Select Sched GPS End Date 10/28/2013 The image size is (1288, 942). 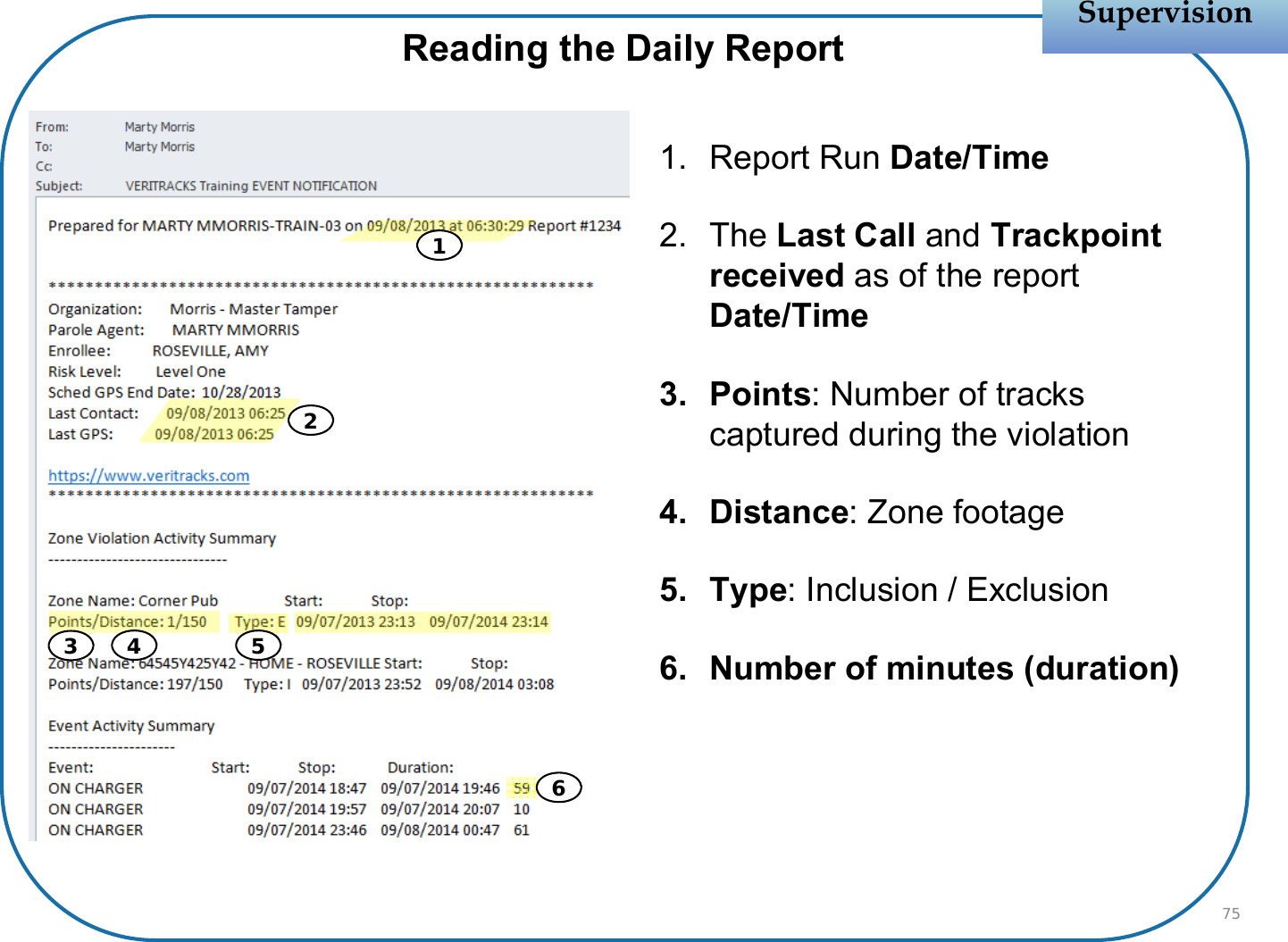(164, 392)
